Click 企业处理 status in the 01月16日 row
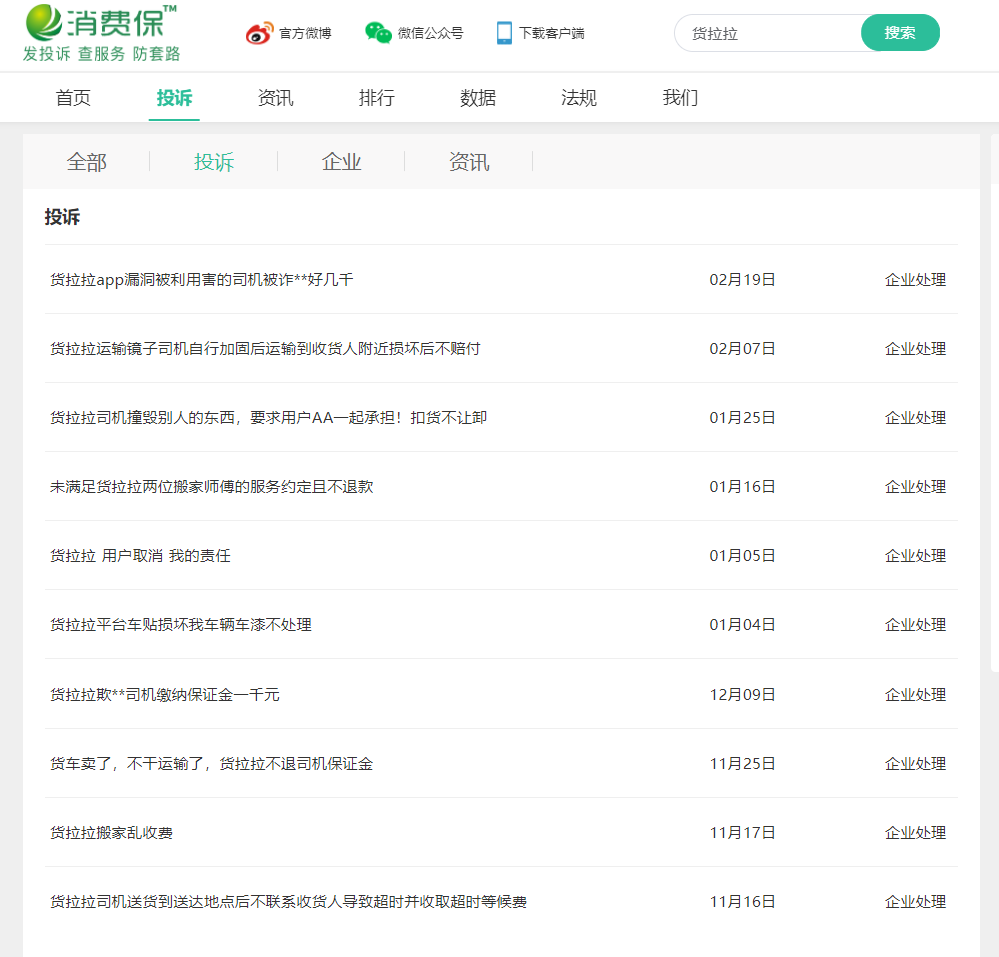Viewport: 999px width, 957px height. click(915, 487)
